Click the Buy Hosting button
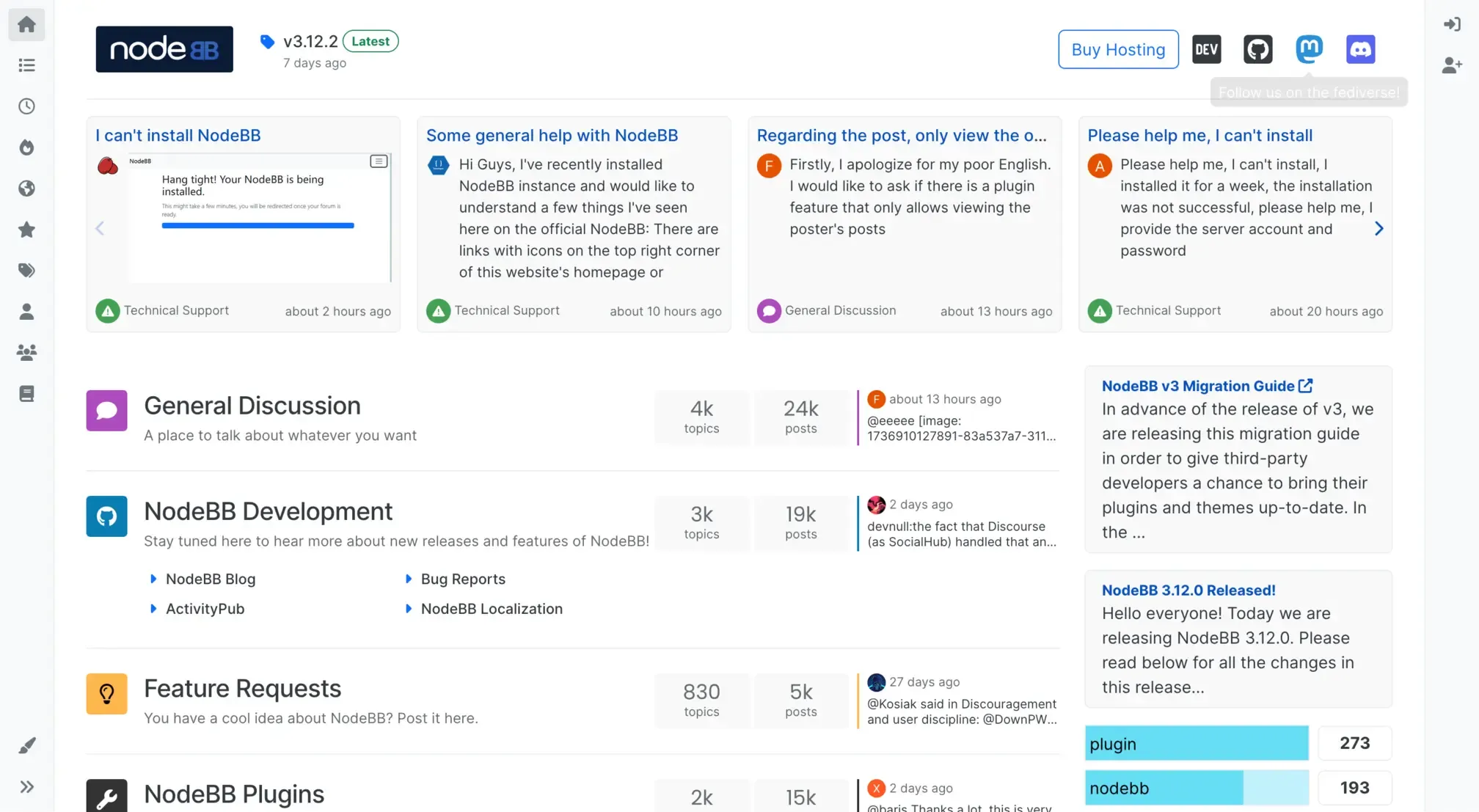This screenshot has height=812, width=1479. coord(1118,49)
